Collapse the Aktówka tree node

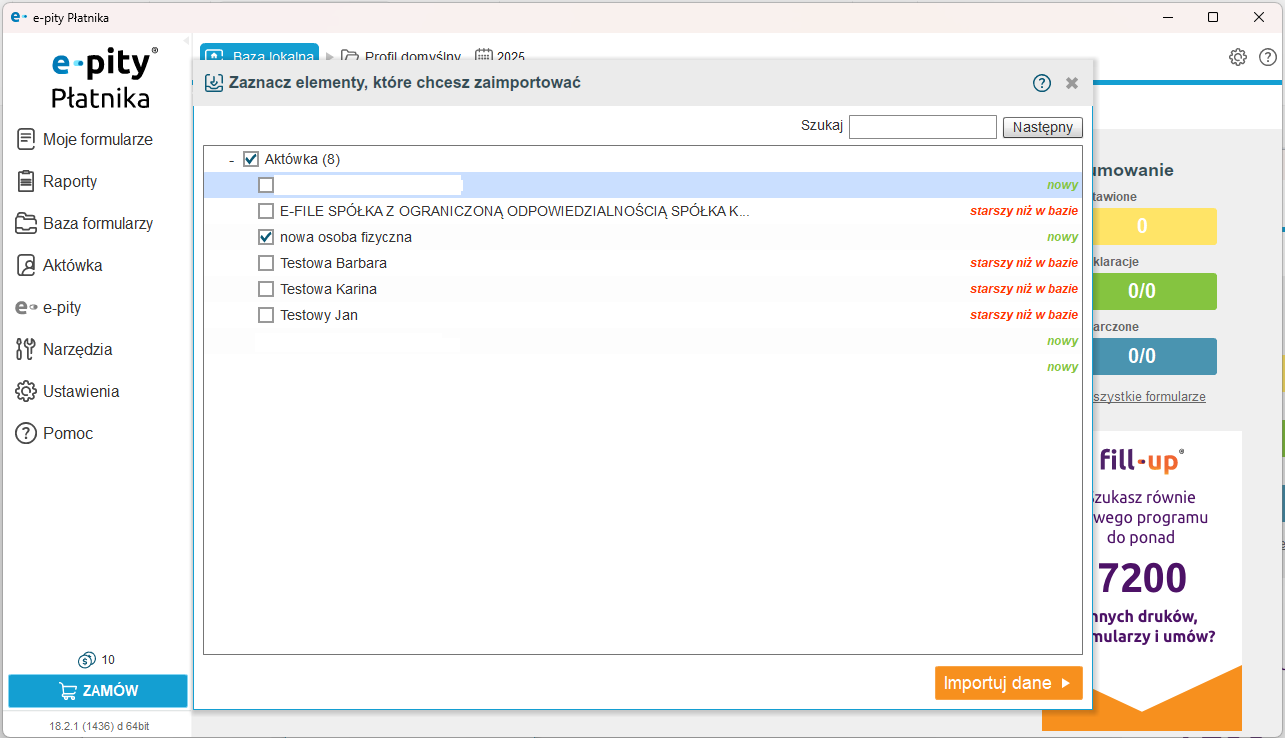(231, 160)
